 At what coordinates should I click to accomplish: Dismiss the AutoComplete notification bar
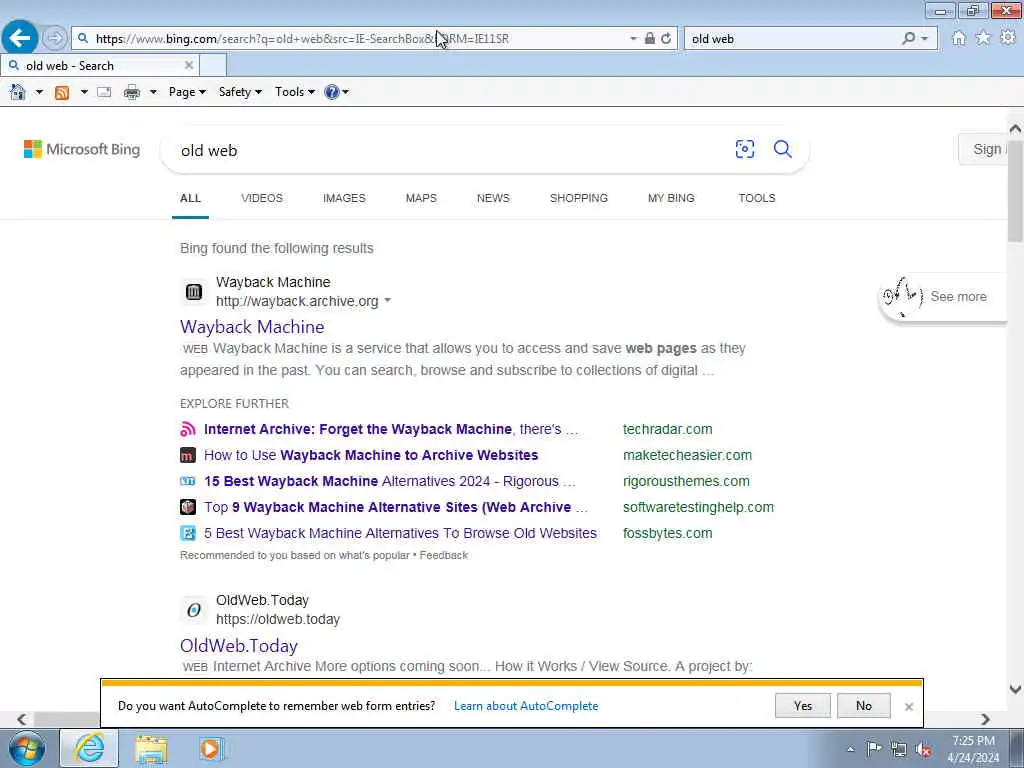908,707
